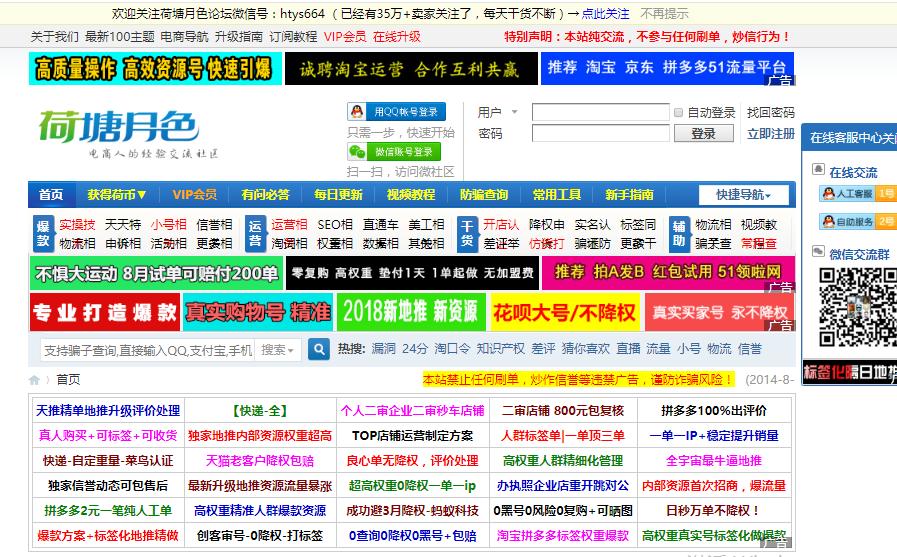Click the 爆款 category badge
The width and height of the screenshot is (897, 557).
coord(43,234)
